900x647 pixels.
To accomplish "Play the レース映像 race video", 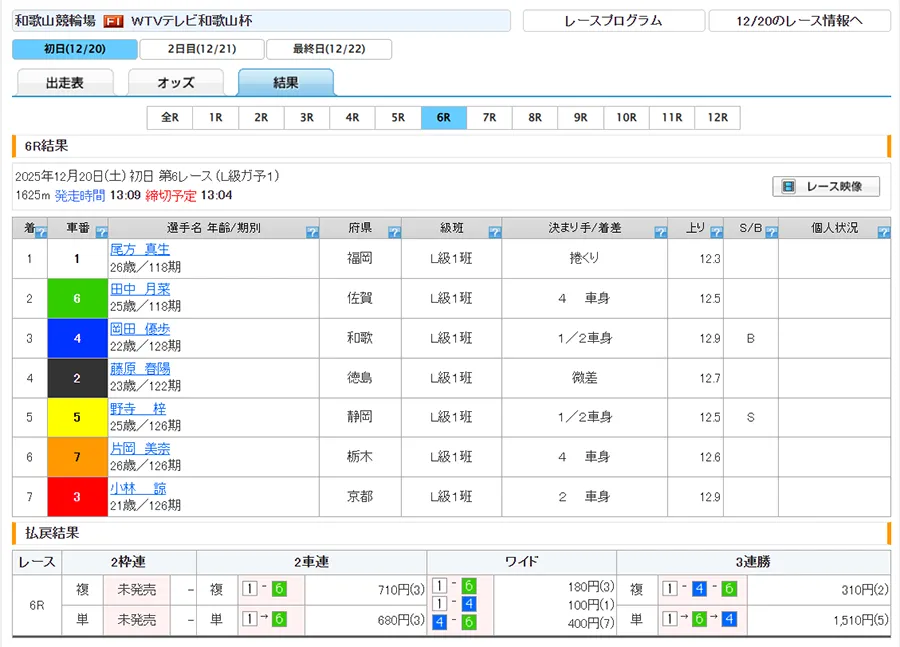I will pyautogui.click(x=826, y=187).
